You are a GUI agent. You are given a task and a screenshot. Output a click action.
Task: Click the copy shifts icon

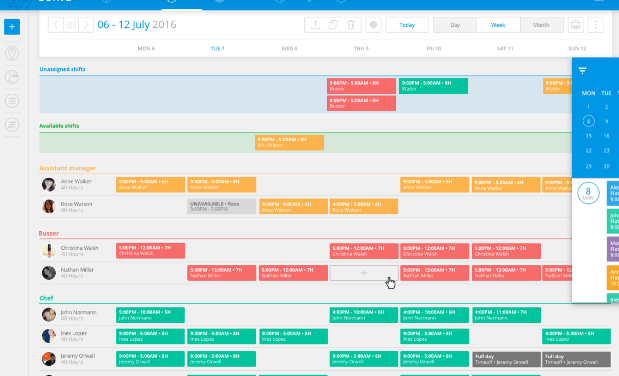333,25
